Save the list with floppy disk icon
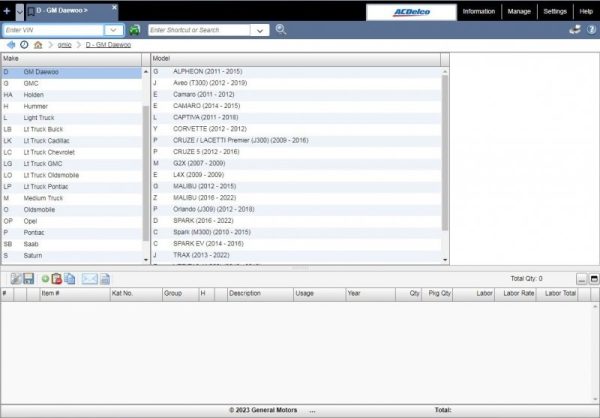The height and width of the screenshot is (418, 600). click(x=29, y=279)
